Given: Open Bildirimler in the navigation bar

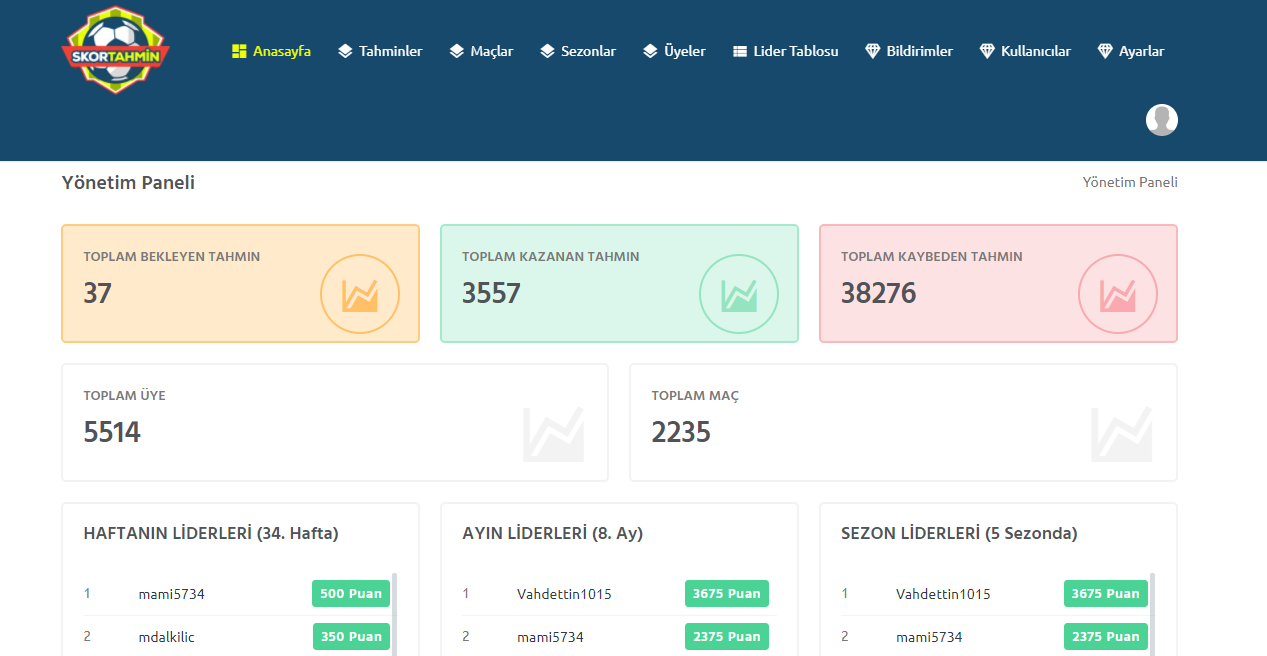Looking at the screenshot, I should tap(909, 51).
